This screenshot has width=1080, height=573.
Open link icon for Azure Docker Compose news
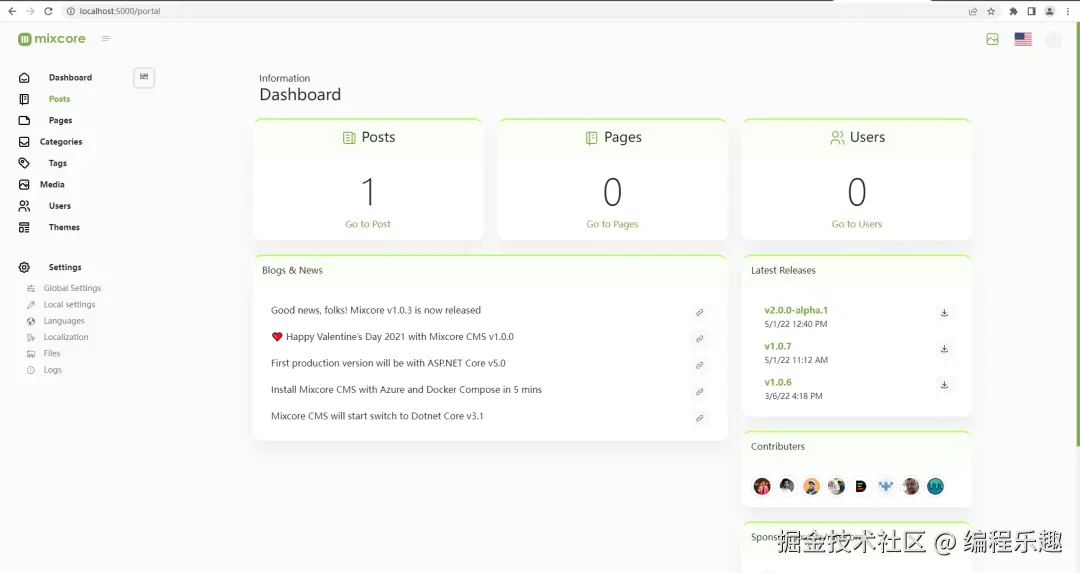699,392
